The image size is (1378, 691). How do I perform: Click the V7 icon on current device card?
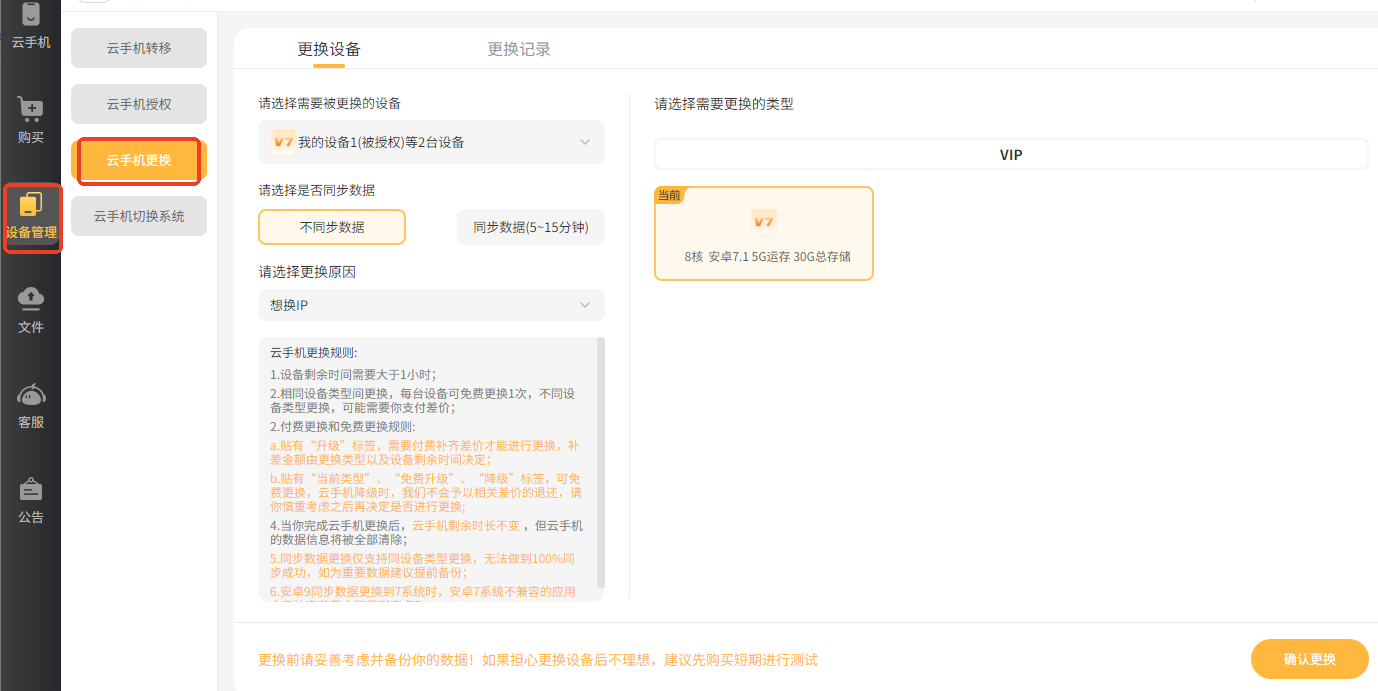tap(764, 221)
